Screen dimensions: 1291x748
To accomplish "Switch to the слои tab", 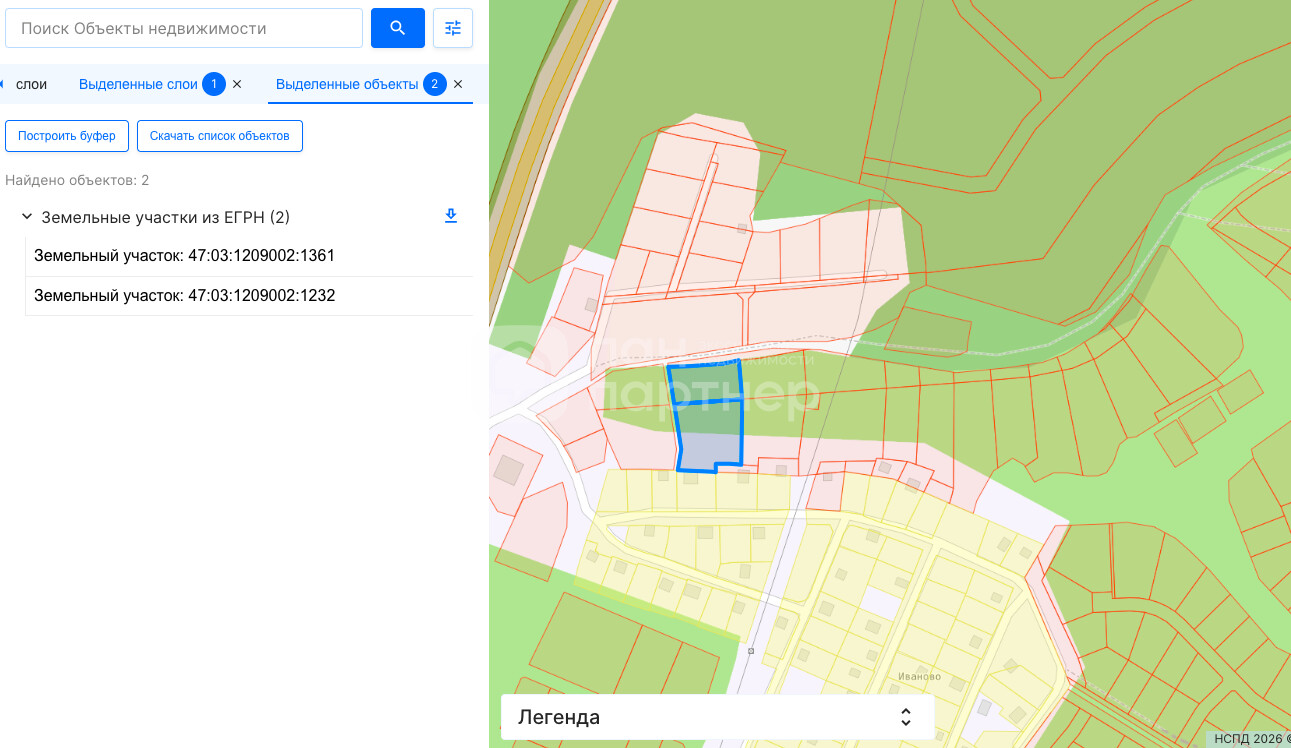I will point(32,84).
